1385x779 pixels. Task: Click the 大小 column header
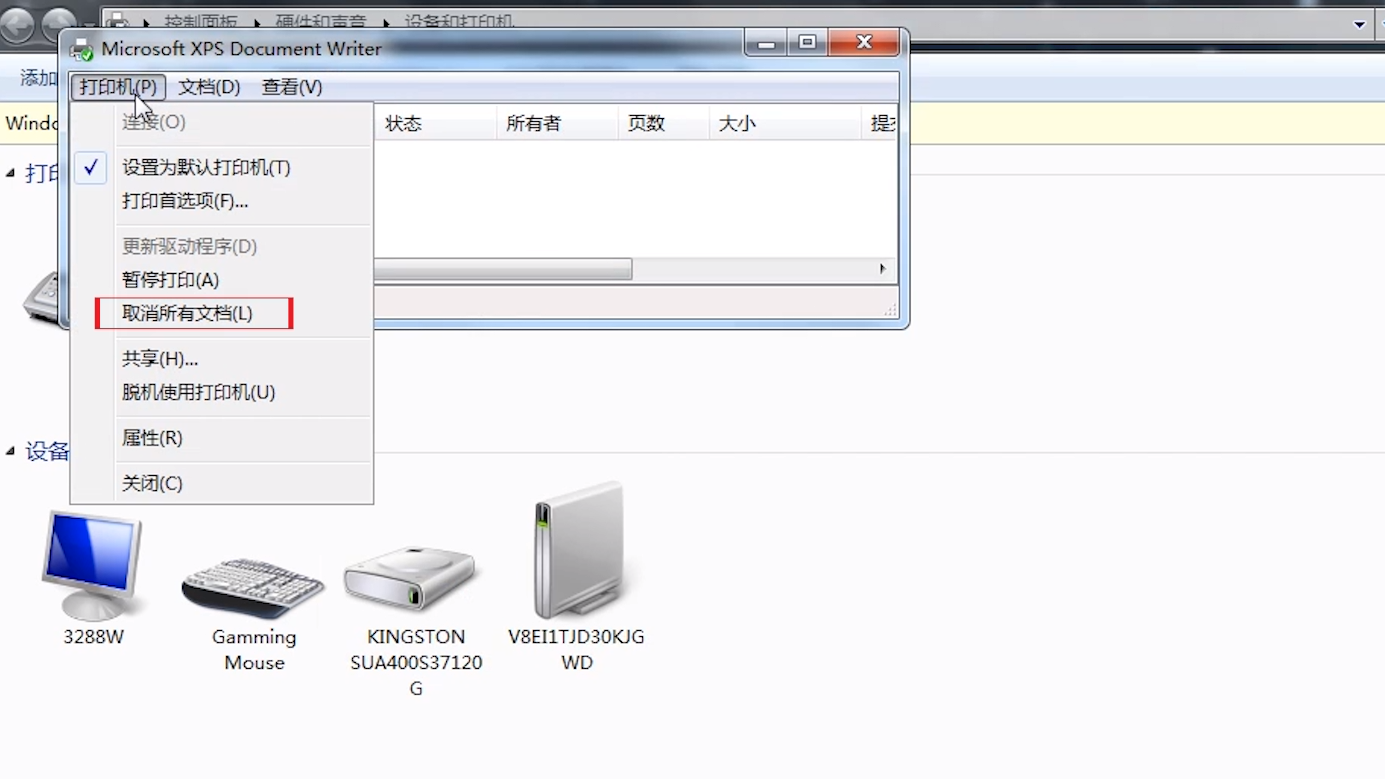pos(785,123)
